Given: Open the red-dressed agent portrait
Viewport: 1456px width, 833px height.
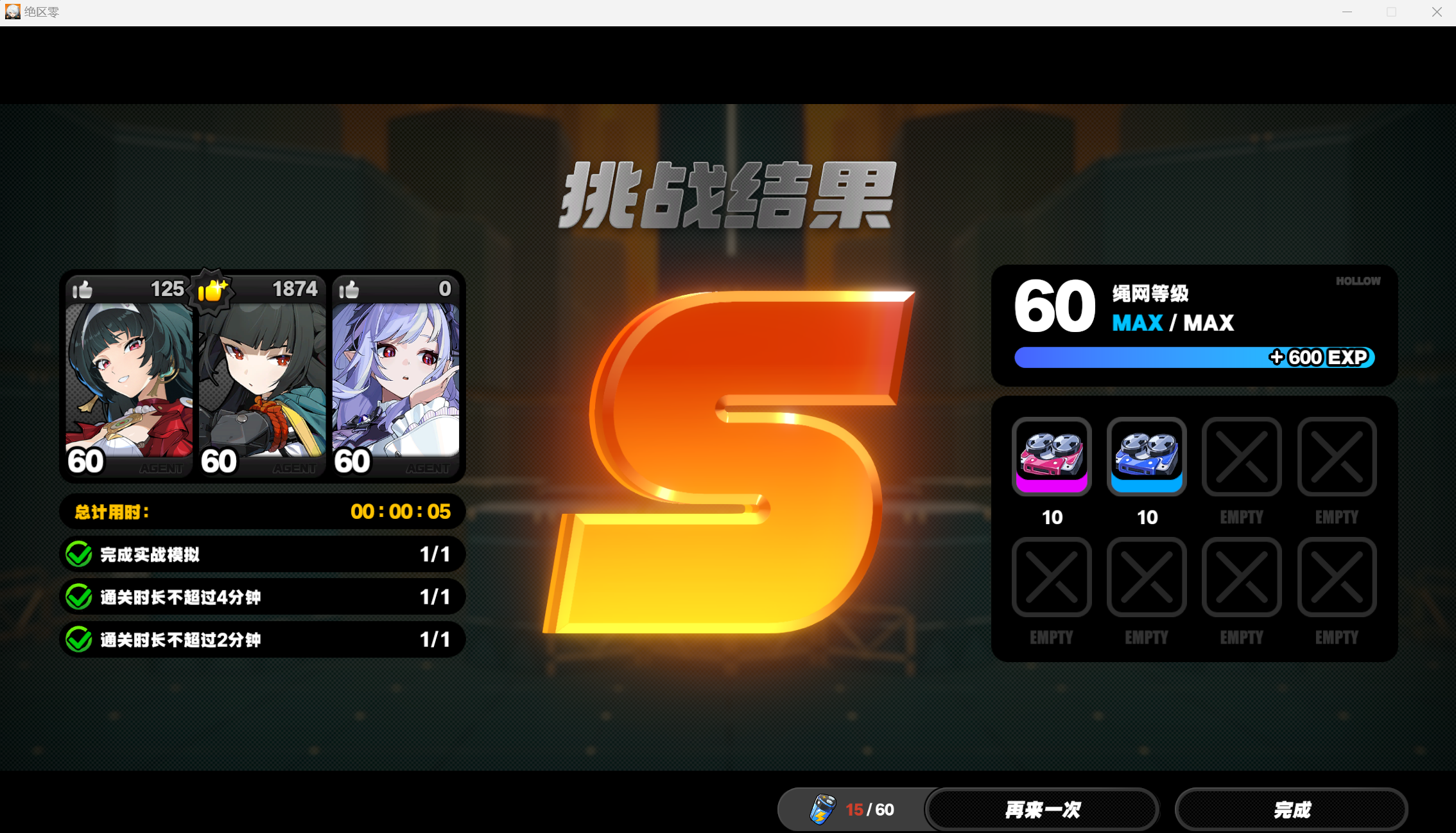Looking at the screenshot, I should tap(129, 379).
